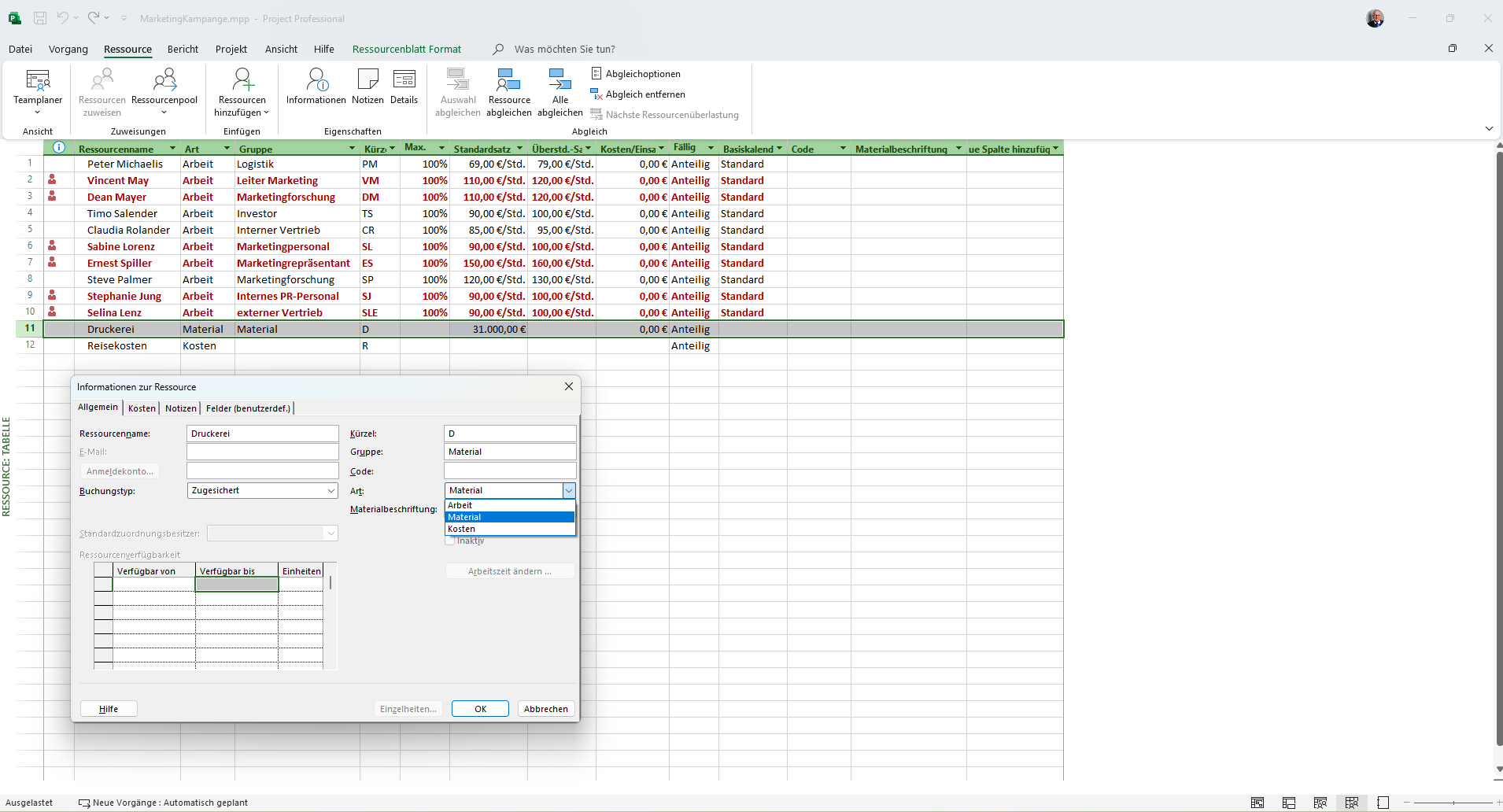Viewport: 1503px width, 812px height.
Task: Click the overallocation icon beside Selina Lenz
Action: tap(52, 312)
